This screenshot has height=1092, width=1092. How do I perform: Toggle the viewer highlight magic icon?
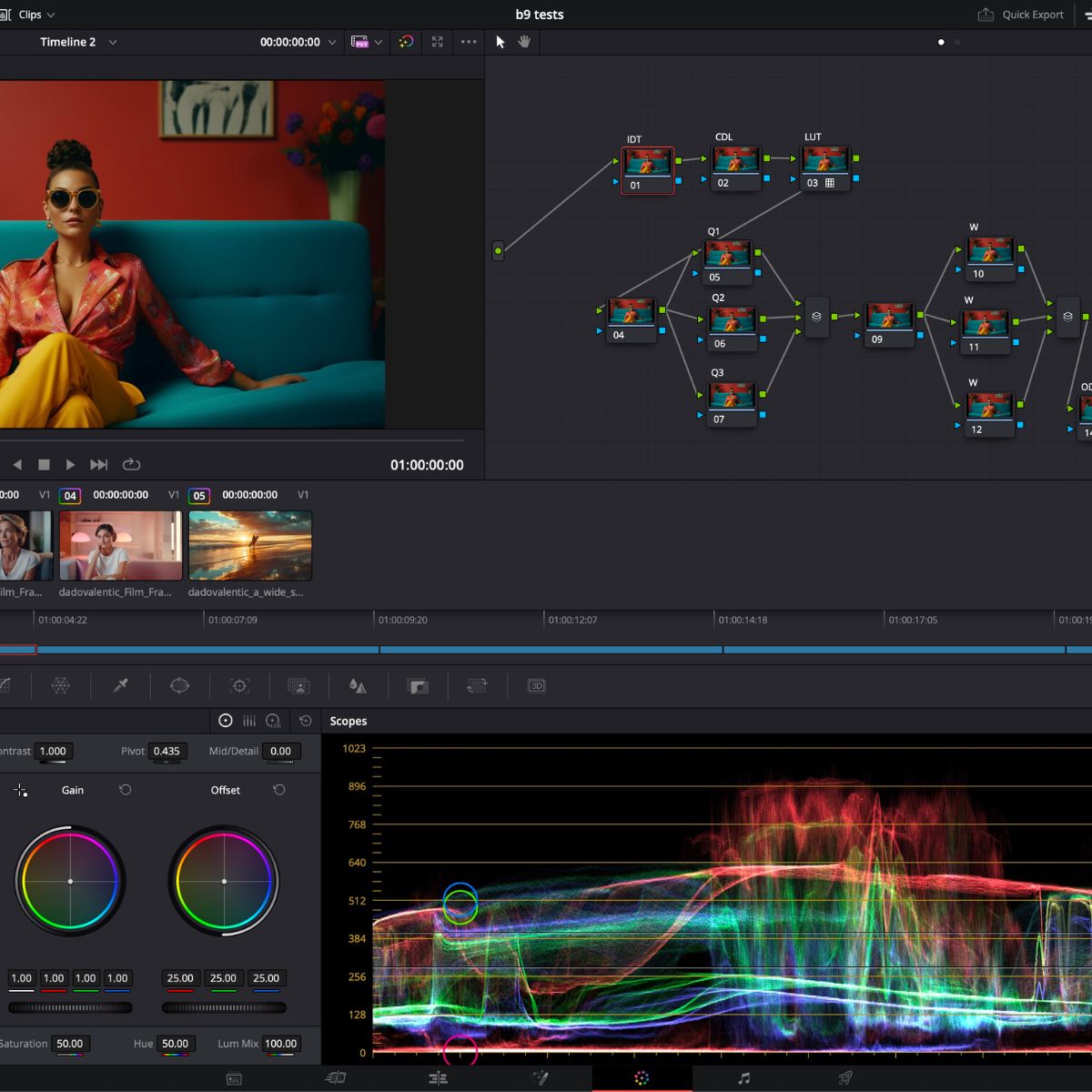pos(406,42)
